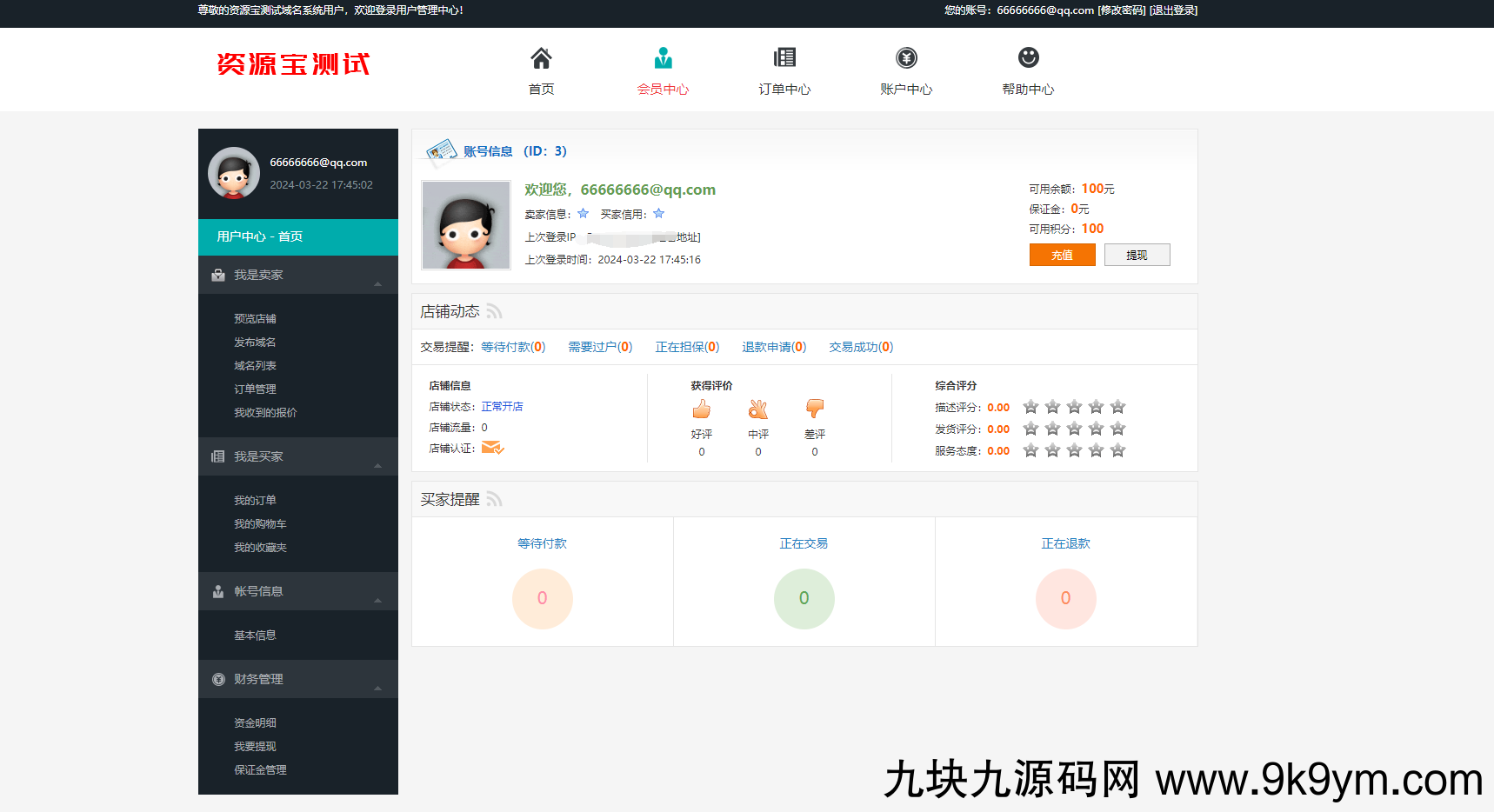Click the 我是卖家 bag icon

click(x=218, y=275)
